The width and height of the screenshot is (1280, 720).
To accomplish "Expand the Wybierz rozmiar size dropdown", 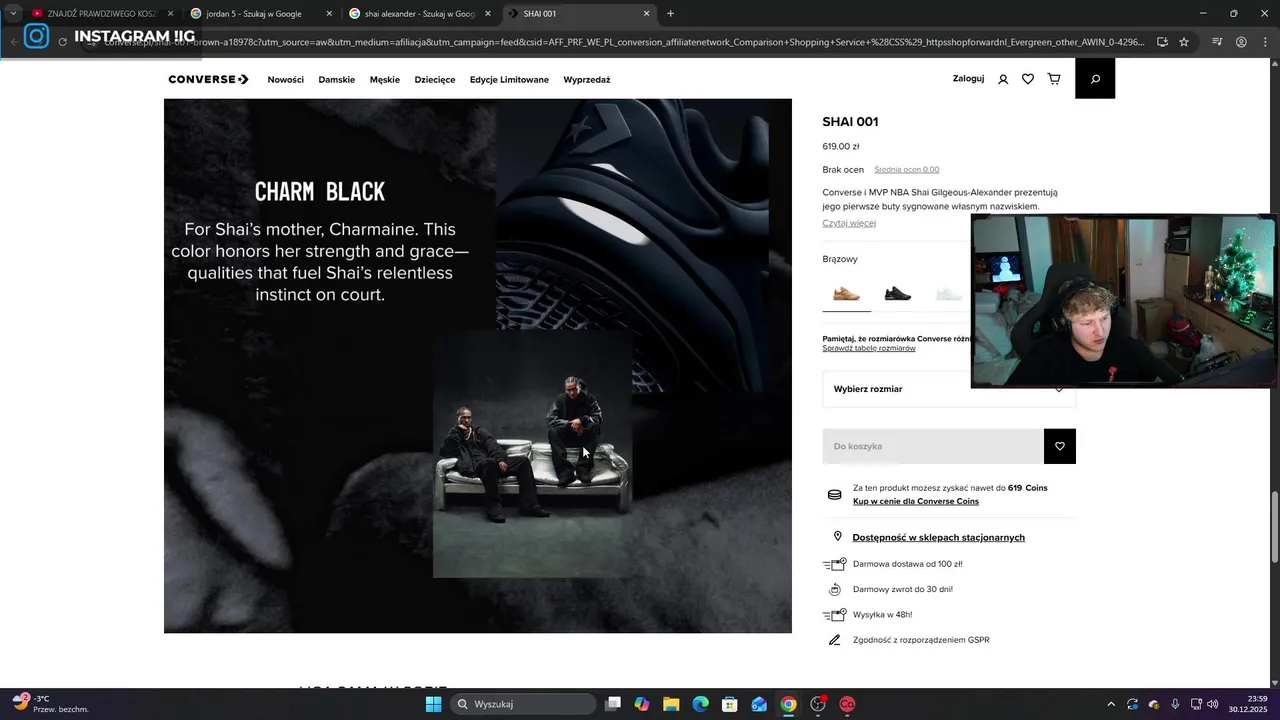I will click(x=949, y=389).
